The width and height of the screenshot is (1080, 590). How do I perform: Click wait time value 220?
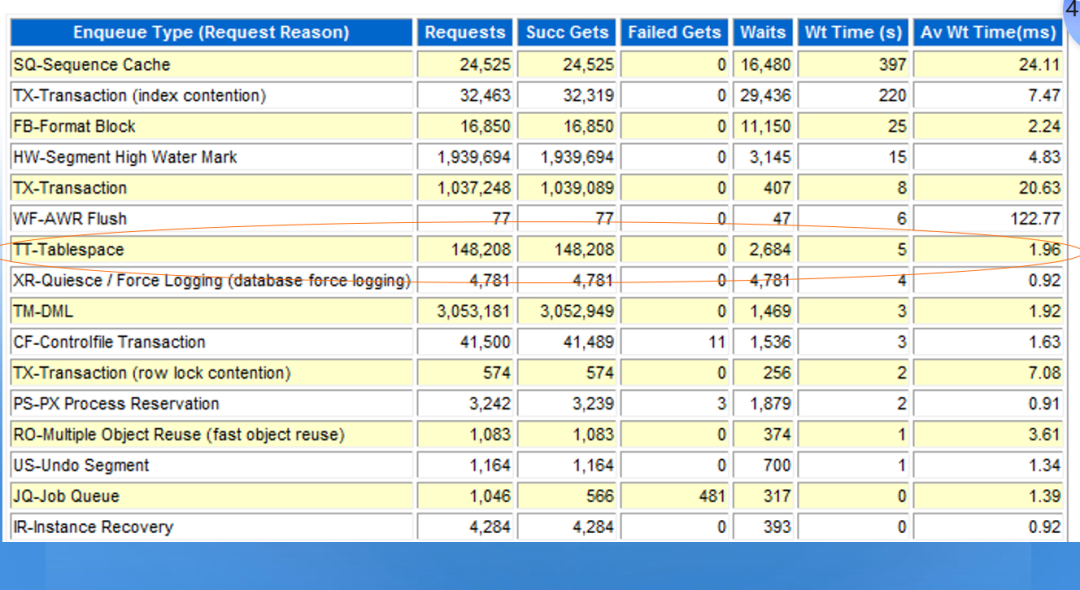point(892,96)
